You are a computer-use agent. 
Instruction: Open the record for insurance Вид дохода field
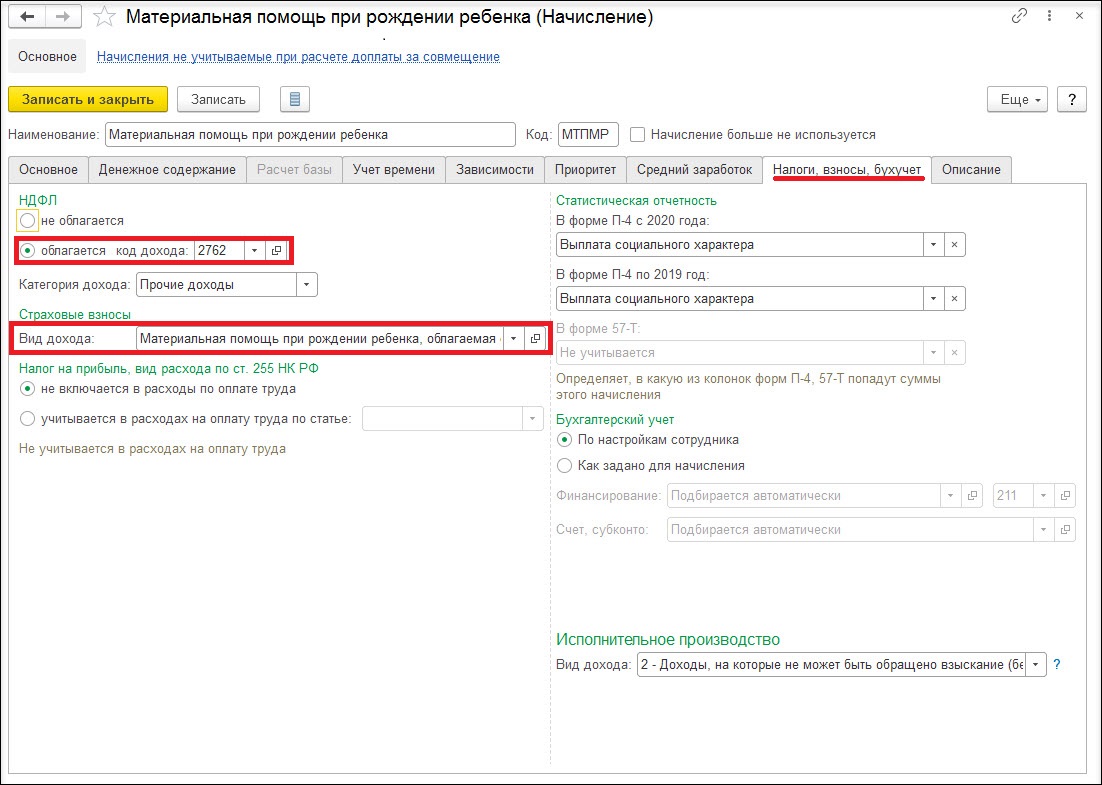coord(536,339)
